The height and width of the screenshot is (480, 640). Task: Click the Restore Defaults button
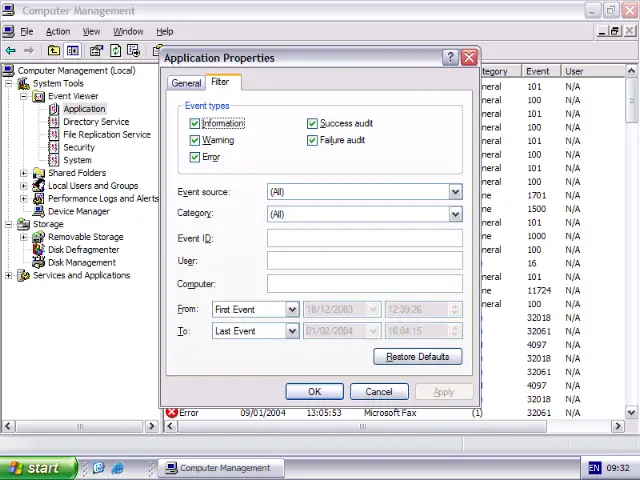coord(418,357)
